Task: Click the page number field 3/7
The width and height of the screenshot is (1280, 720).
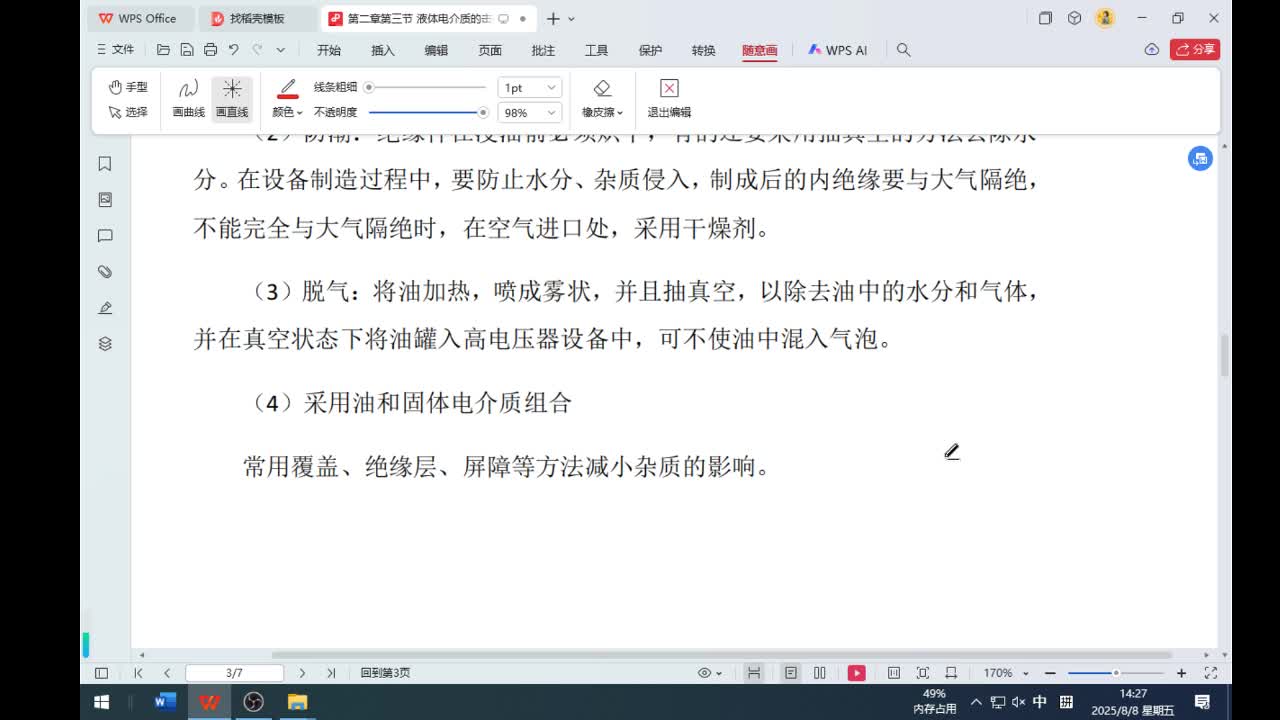Action: click(x=235, y=673)
